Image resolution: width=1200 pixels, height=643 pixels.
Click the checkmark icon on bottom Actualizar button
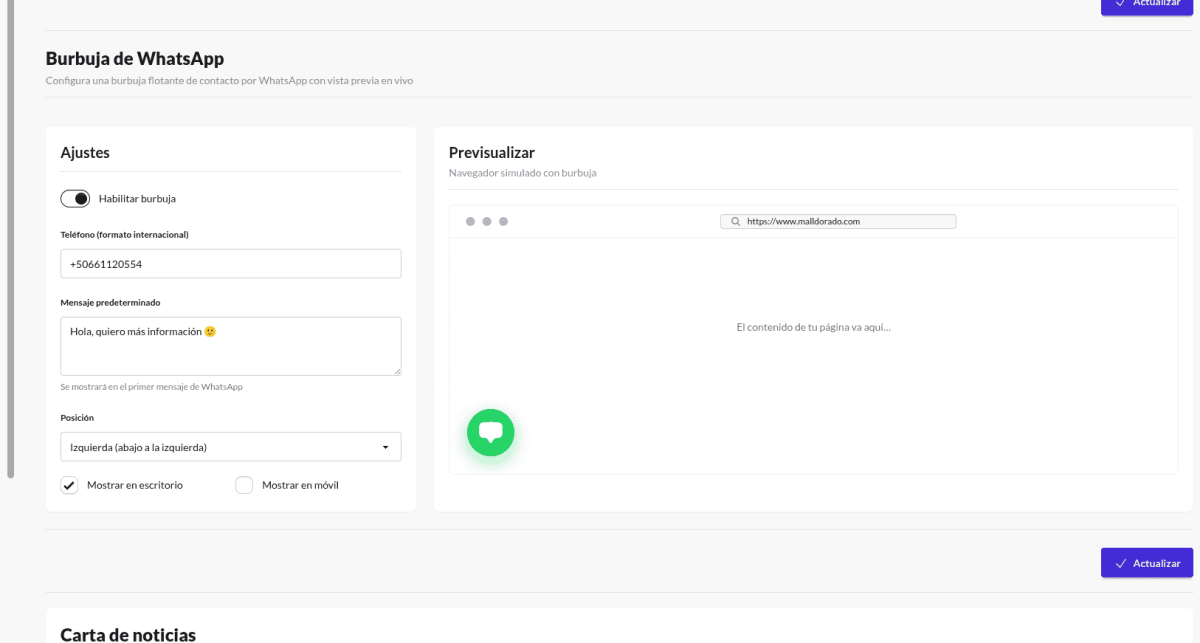(1121, 562)
